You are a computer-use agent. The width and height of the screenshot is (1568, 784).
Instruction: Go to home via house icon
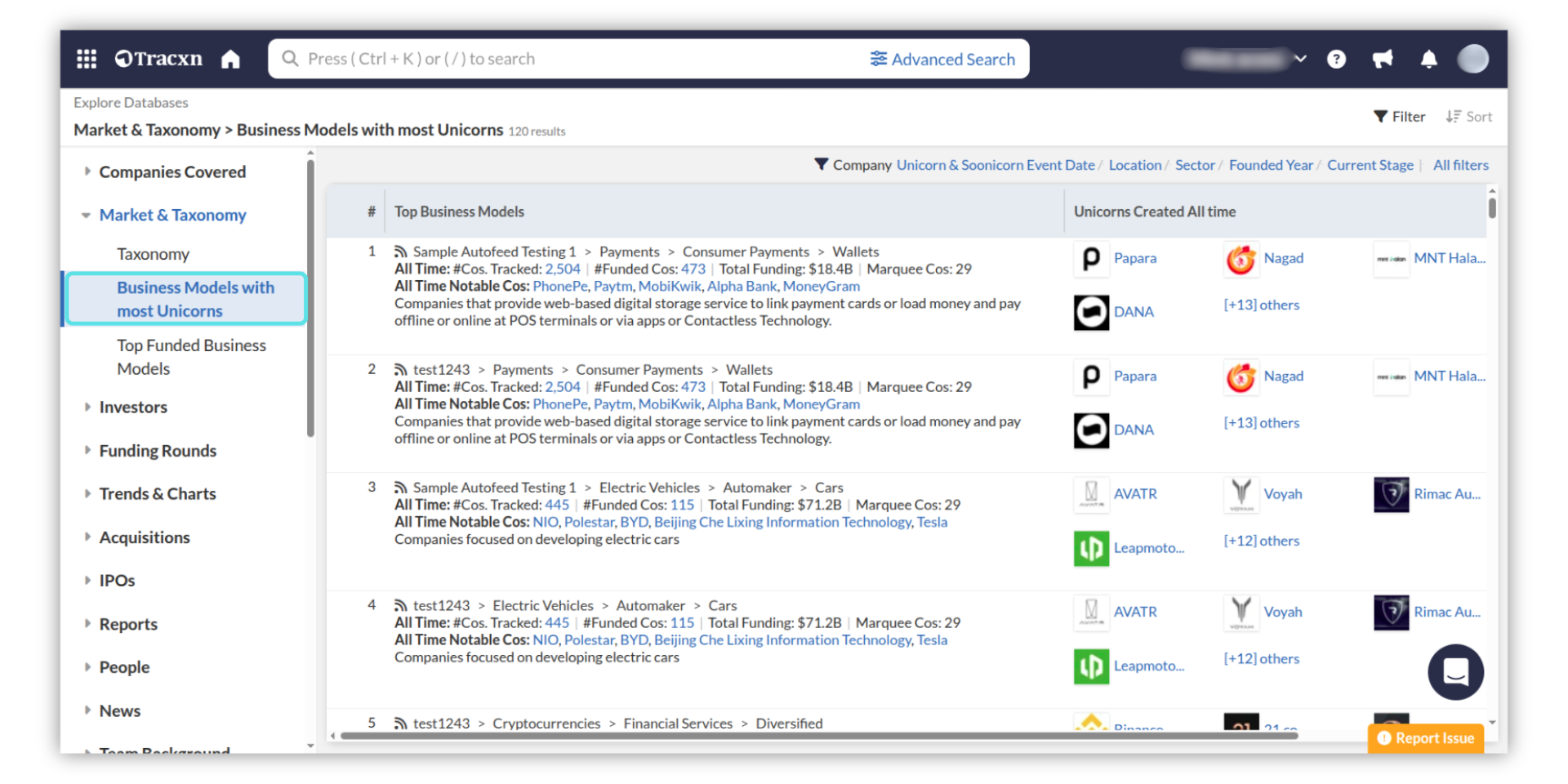point(230,59)
